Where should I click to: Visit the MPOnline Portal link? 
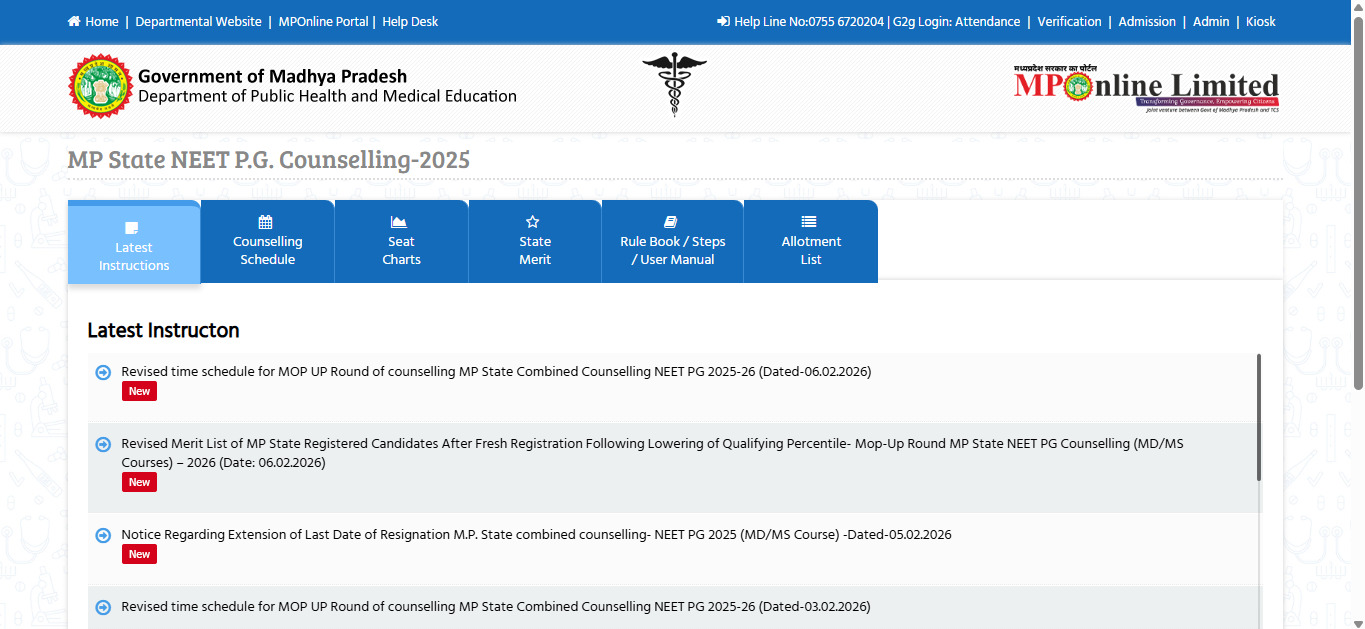click(x=323, y=20)
